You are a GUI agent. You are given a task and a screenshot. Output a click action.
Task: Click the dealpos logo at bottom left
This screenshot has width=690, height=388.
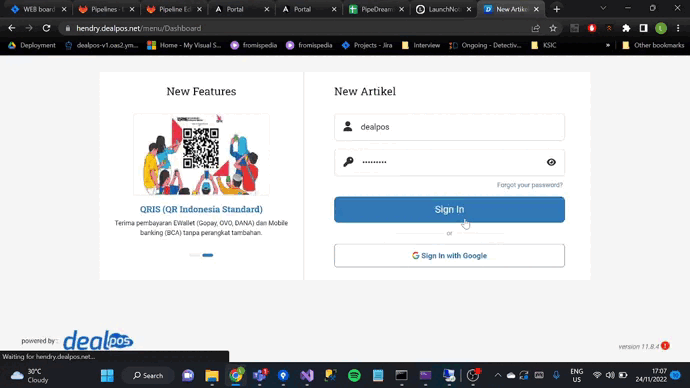[x=98, y=340]
